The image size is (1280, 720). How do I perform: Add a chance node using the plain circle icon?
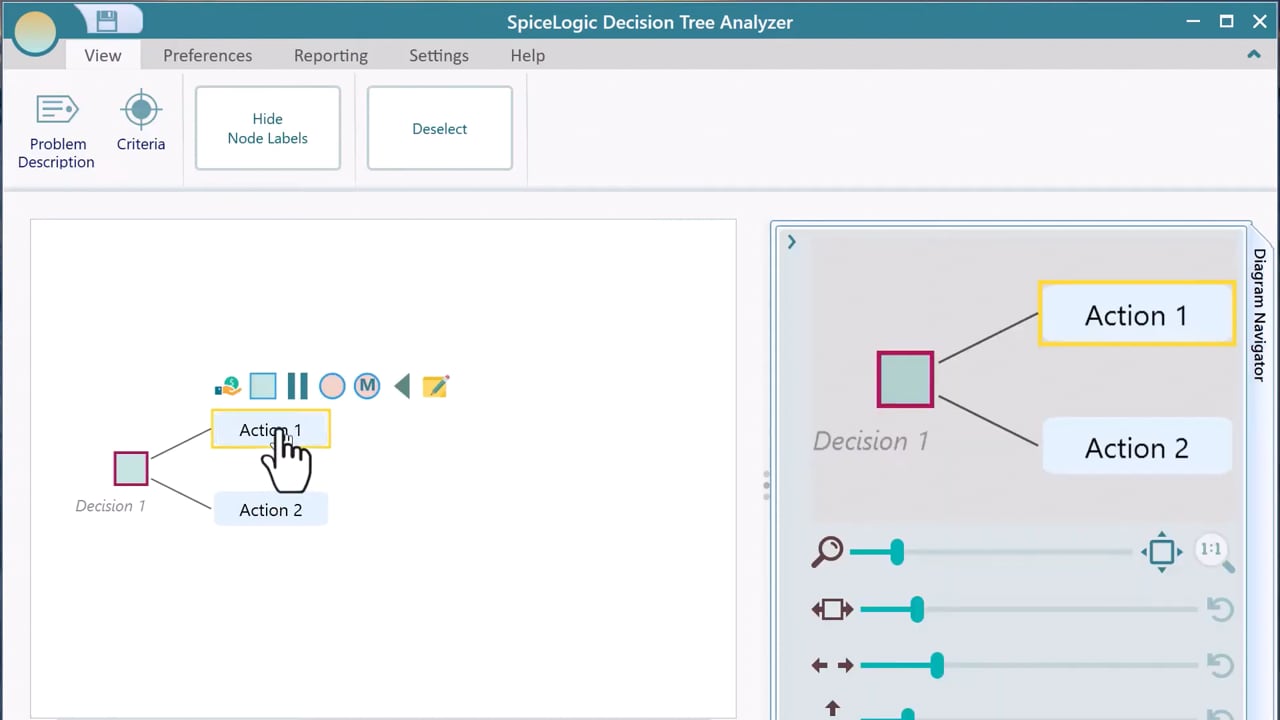pos(332,386)
